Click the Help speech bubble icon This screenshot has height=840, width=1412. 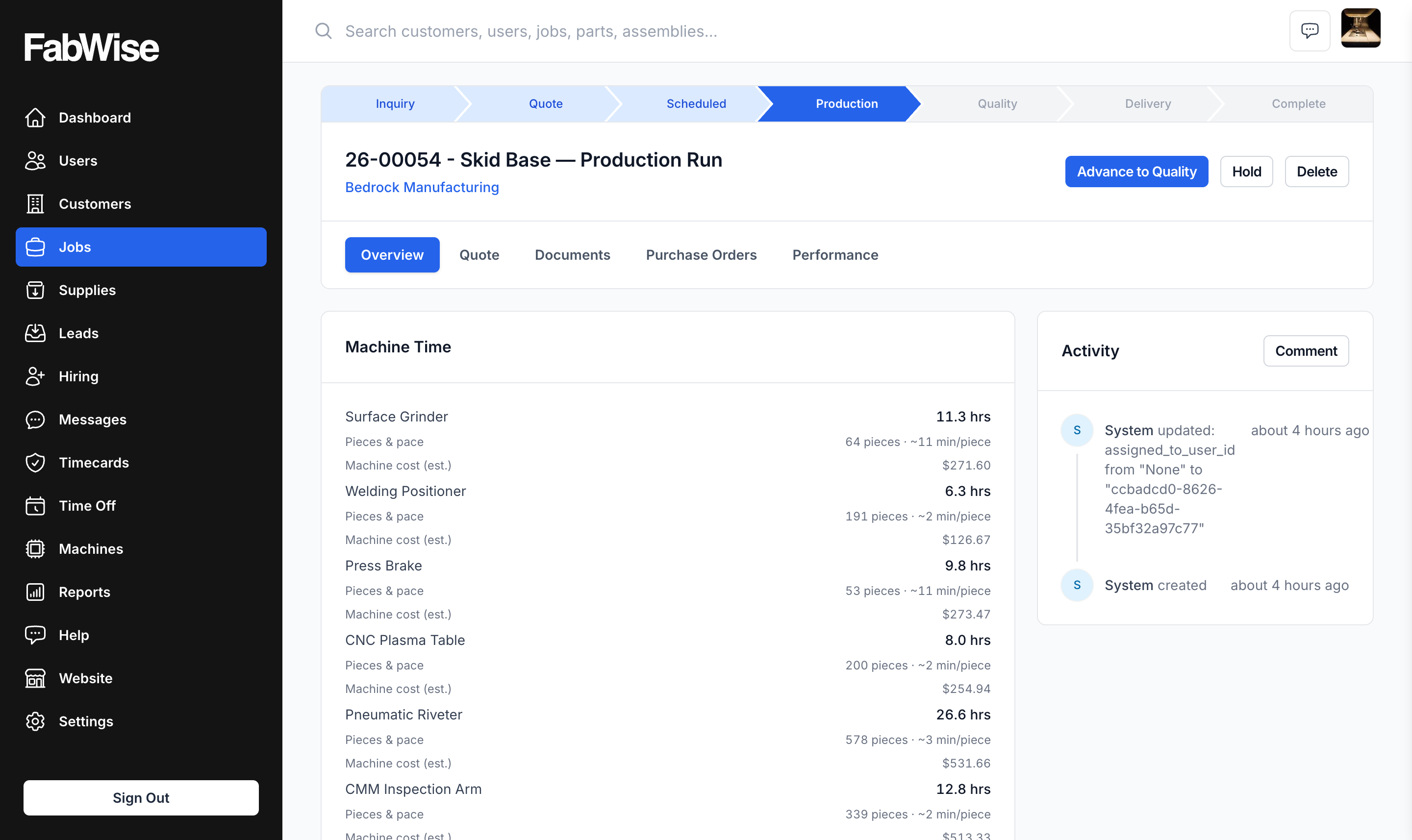[35, 635]
